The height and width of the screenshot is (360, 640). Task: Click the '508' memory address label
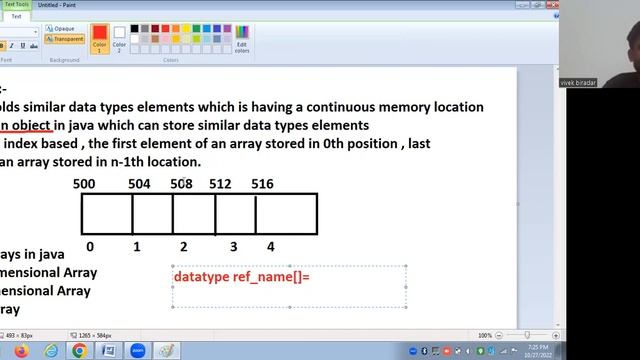click(181, 184)
